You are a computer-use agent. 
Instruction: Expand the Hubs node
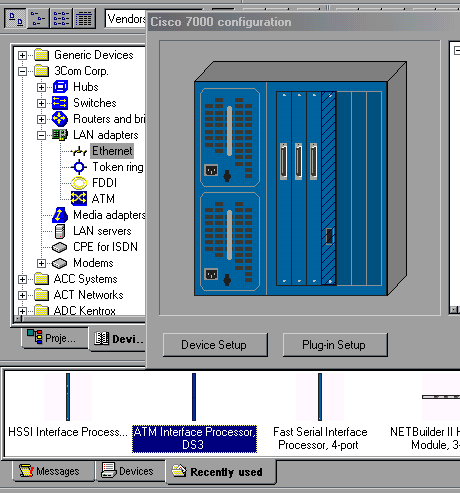click(x=41, y=87)
